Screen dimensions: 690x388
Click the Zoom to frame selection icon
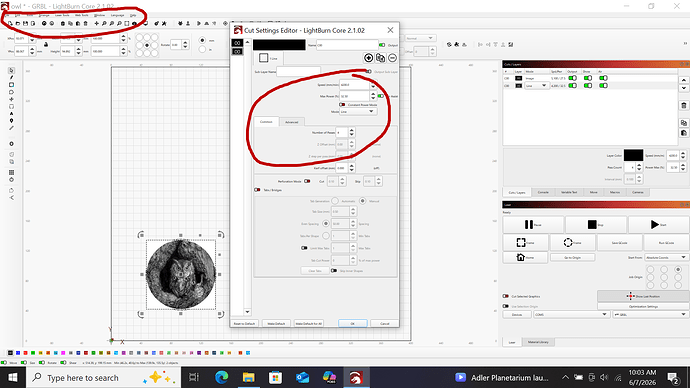(127, 23)
